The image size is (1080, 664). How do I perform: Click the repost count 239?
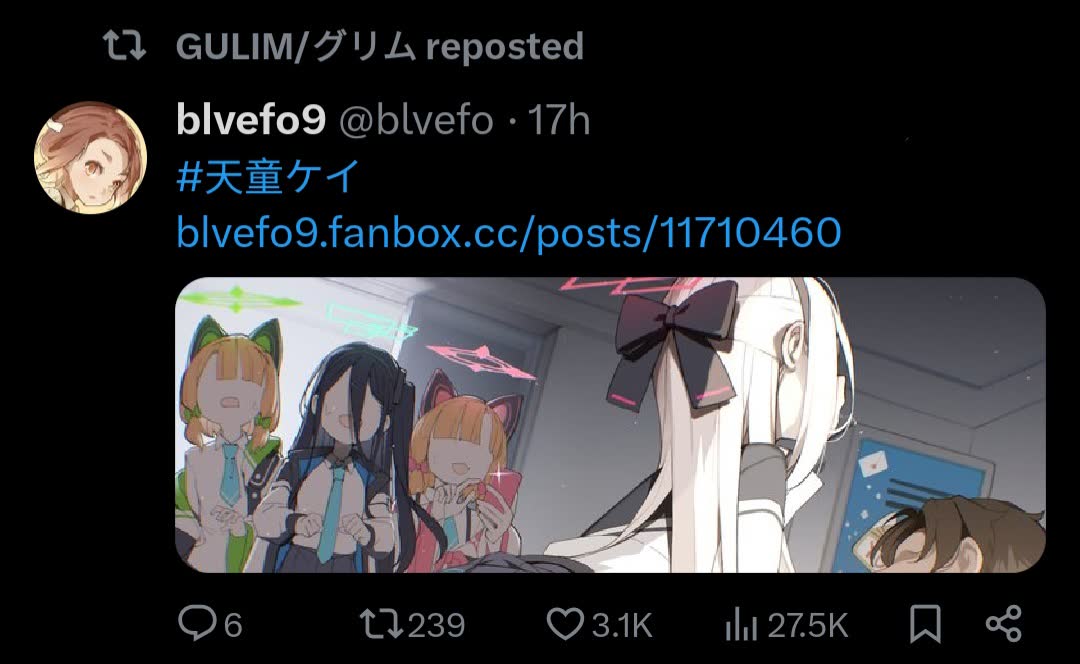pyautogui.click(x=437, y=625)
